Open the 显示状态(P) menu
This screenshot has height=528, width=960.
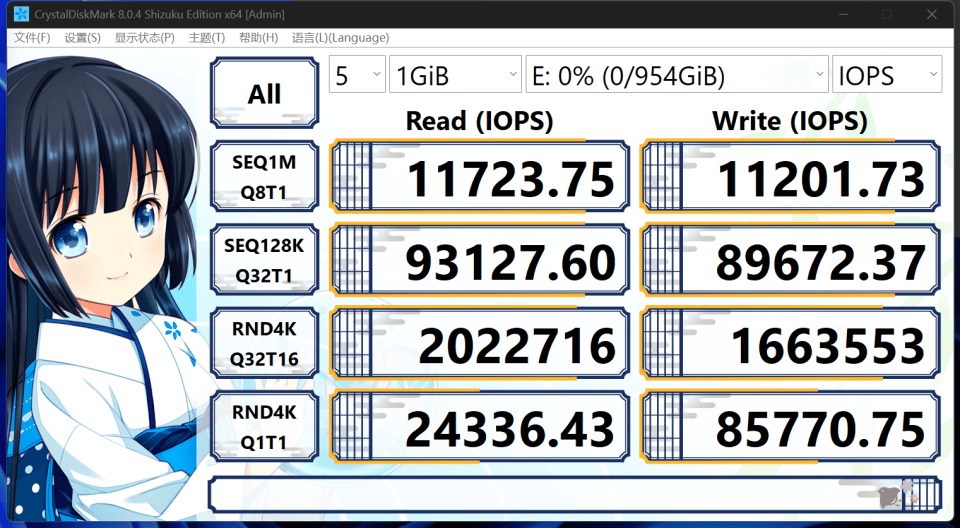click(x=144, y=38)
